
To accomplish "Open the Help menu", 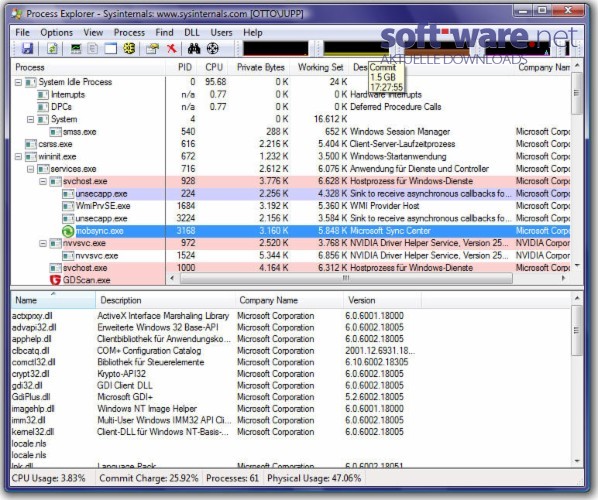I will tap(253, 33).
